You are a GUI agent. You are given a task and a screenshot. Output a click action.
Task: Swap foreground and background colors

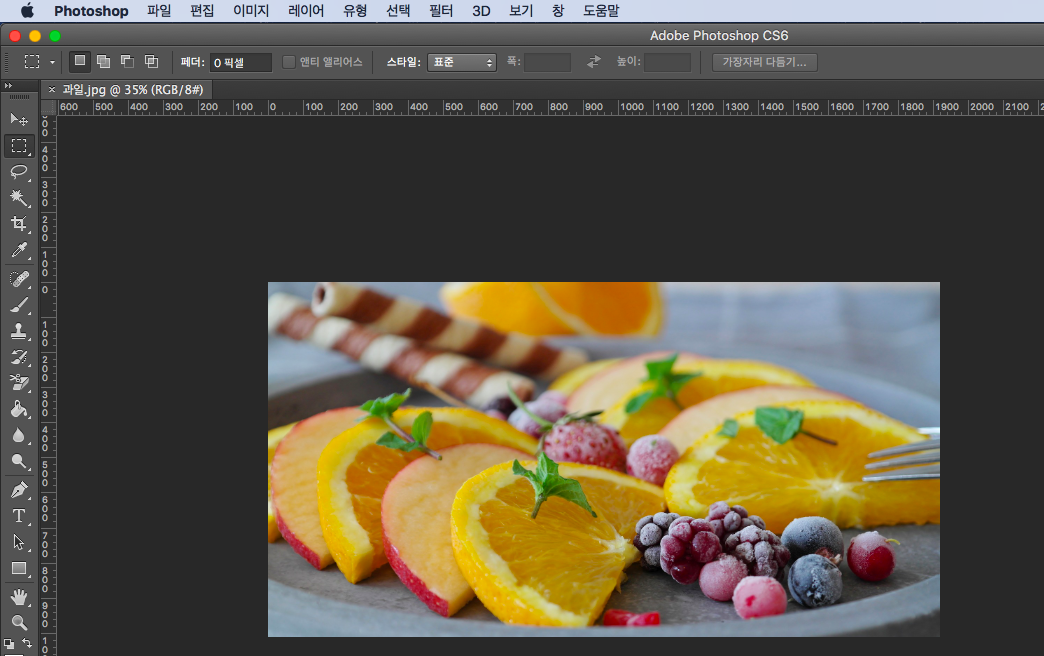click(x=27, y=643)
